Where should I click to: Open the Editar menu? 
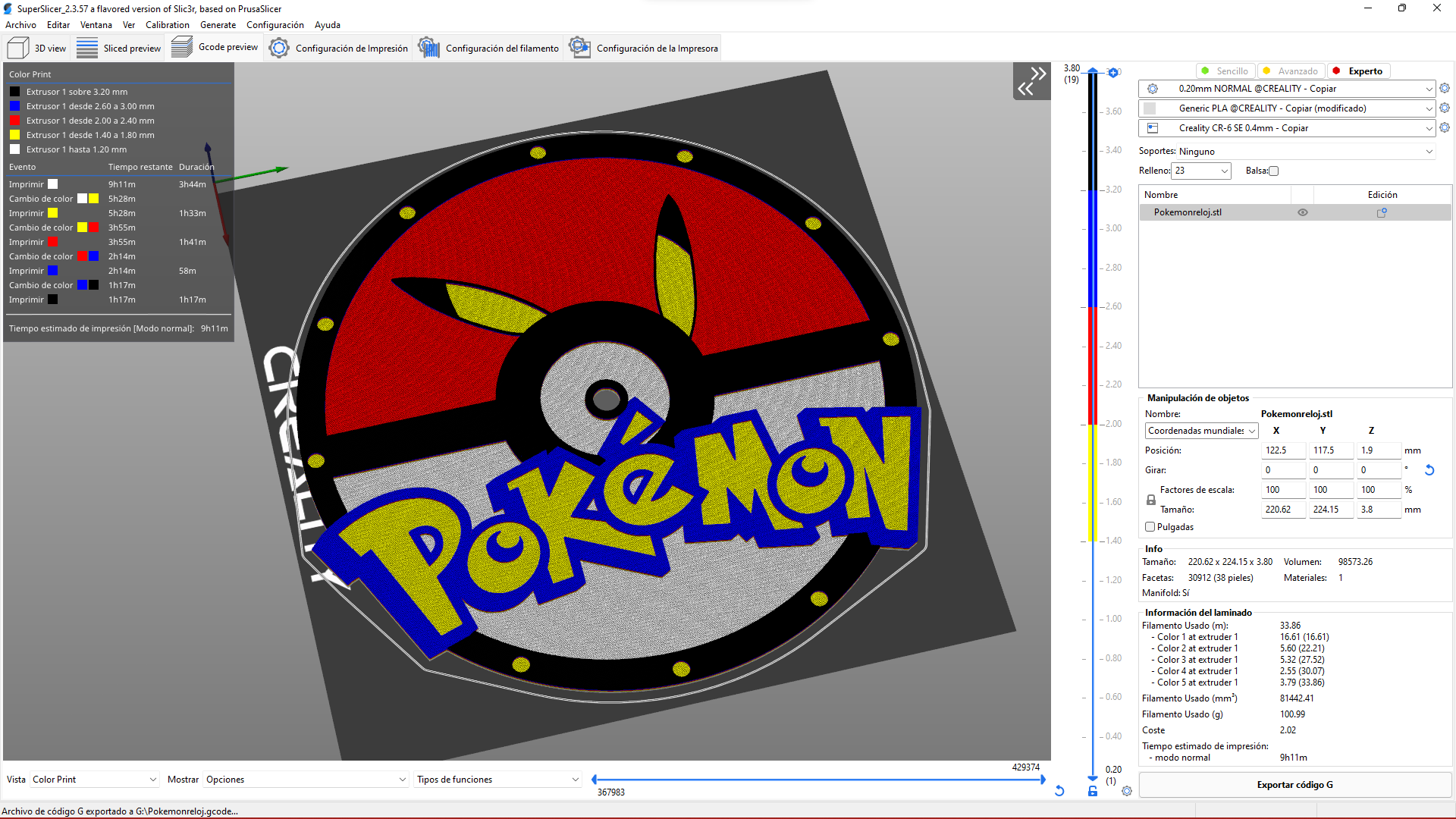[58, 25]
